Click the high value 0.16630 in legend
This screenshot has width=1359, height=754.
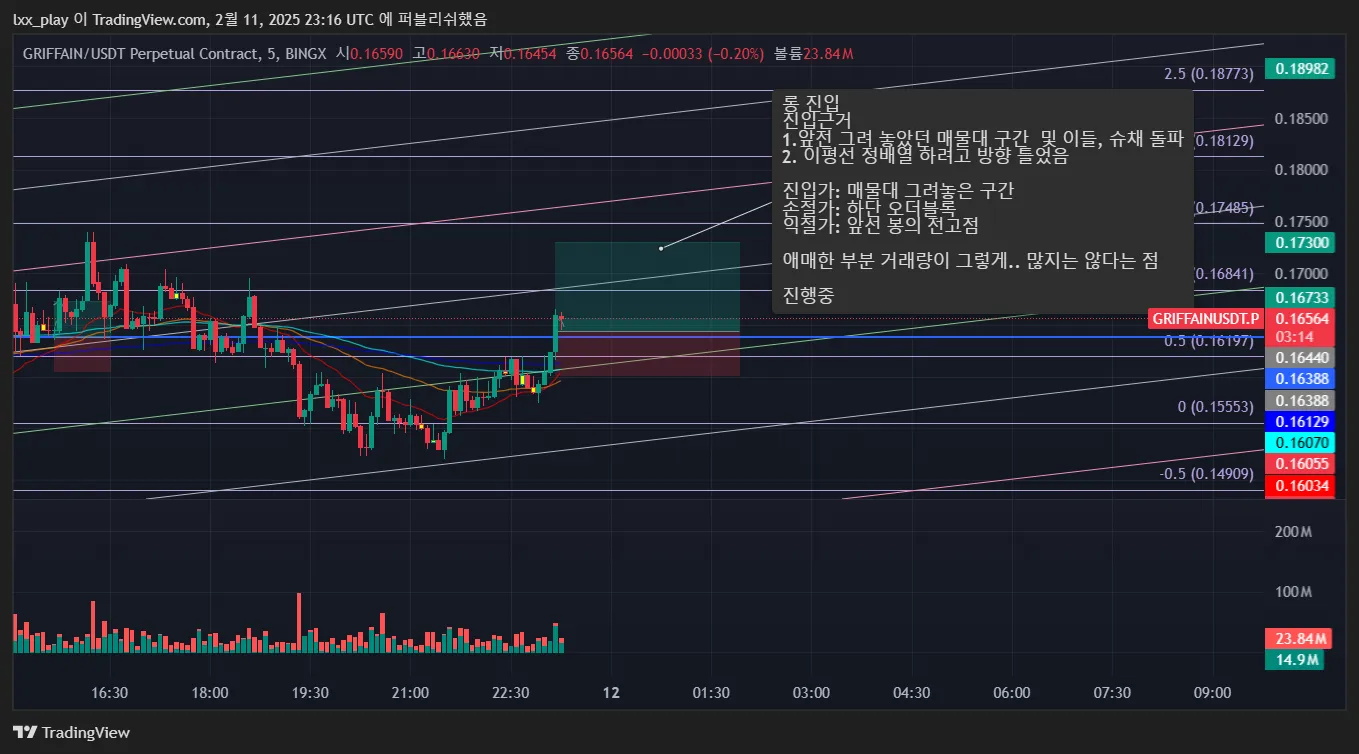tap(453, 53)
